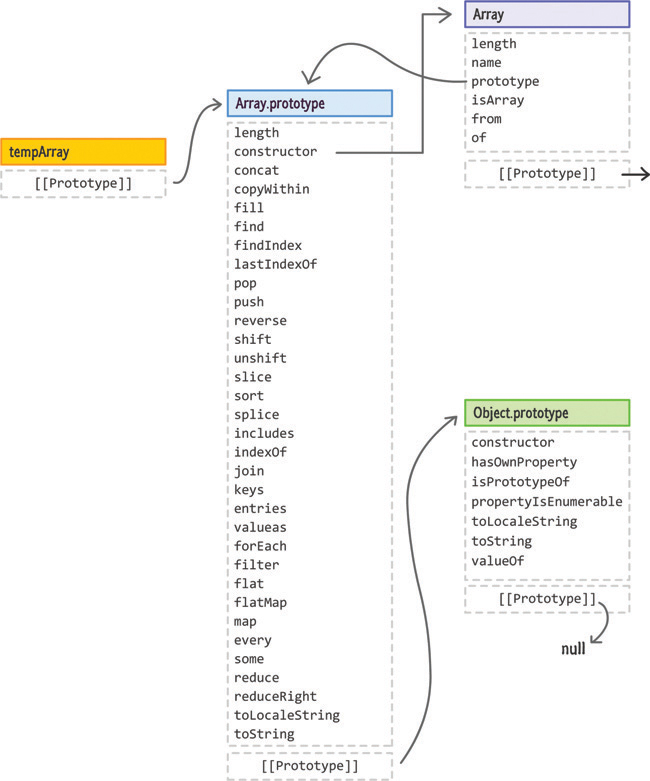Click the findIndex entry
The width and height of the screenshot is (650, 781).
pos(268,246)
